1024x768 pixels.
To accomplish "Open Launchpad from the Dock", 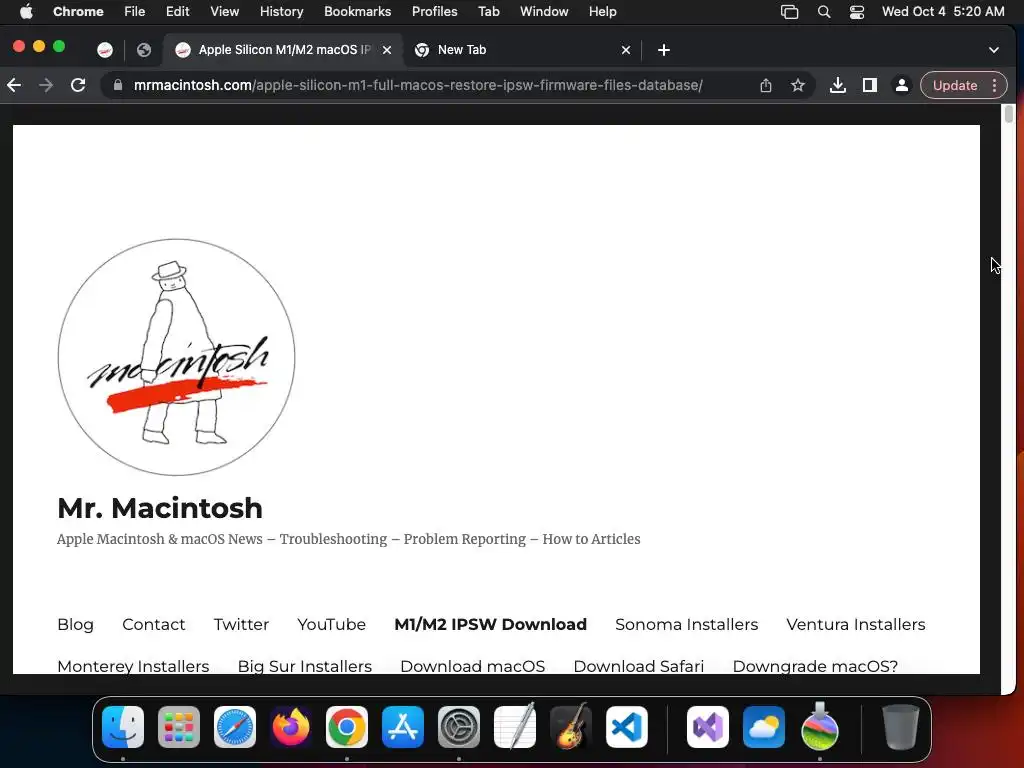I will [179, 727].
